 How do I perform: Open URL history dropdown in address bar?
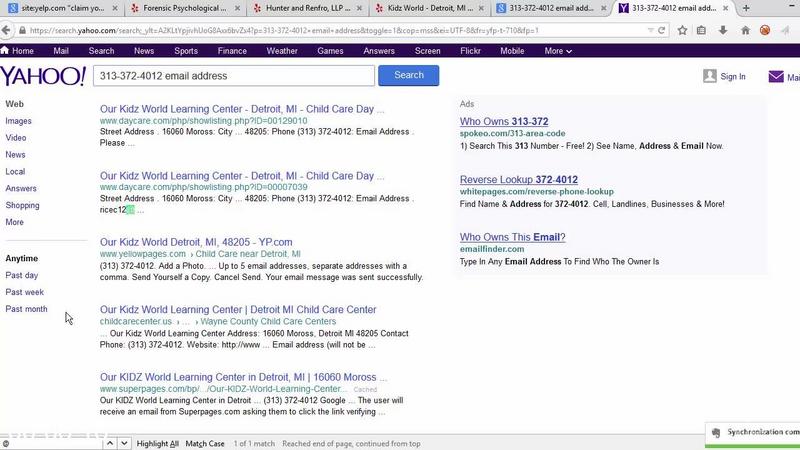(x=651, y=30)
